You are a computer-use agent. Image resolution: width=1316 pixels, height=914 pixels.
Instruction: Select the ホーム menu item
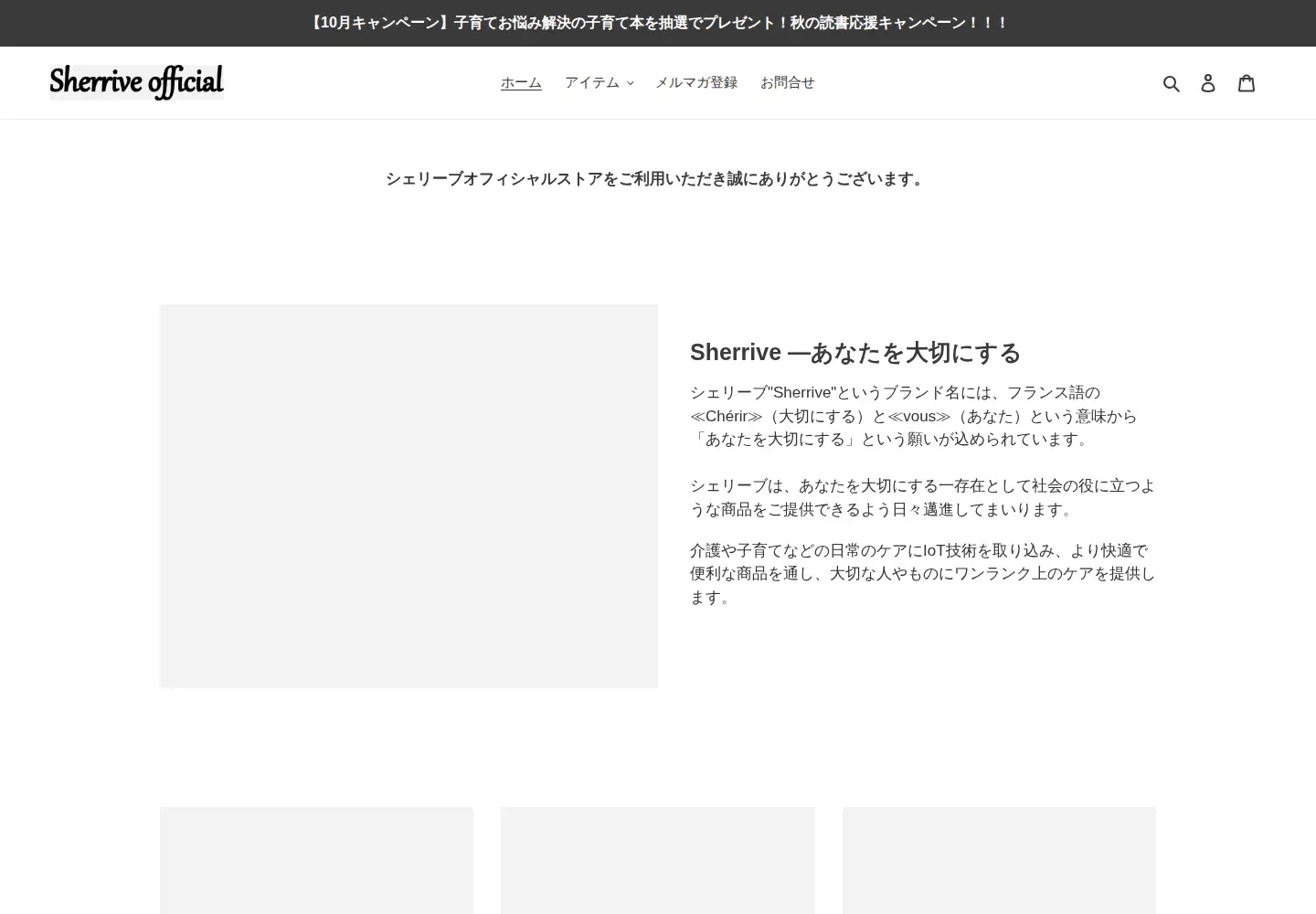pyautogui.click(x=521, y=82)
